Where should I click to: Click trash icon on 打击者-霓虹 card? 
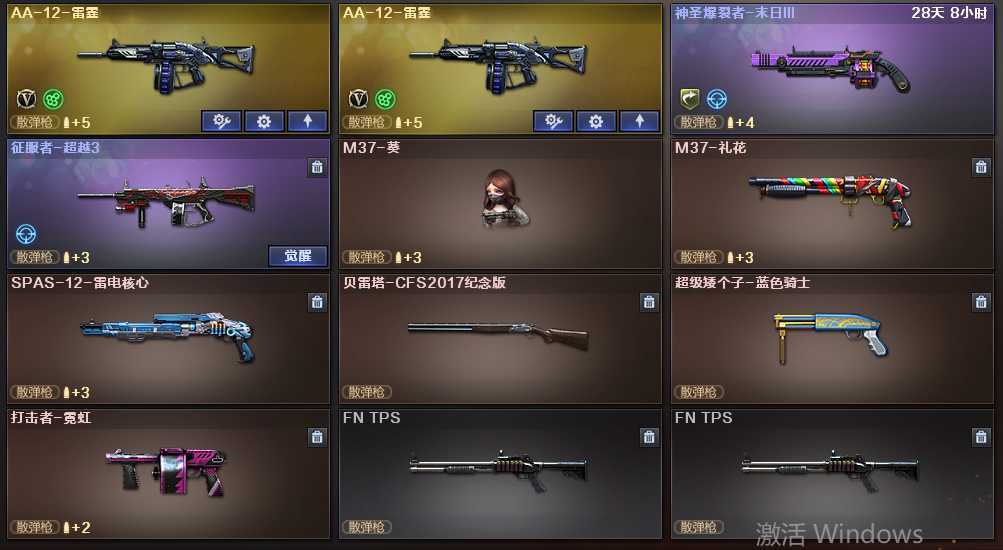point(317,437)
